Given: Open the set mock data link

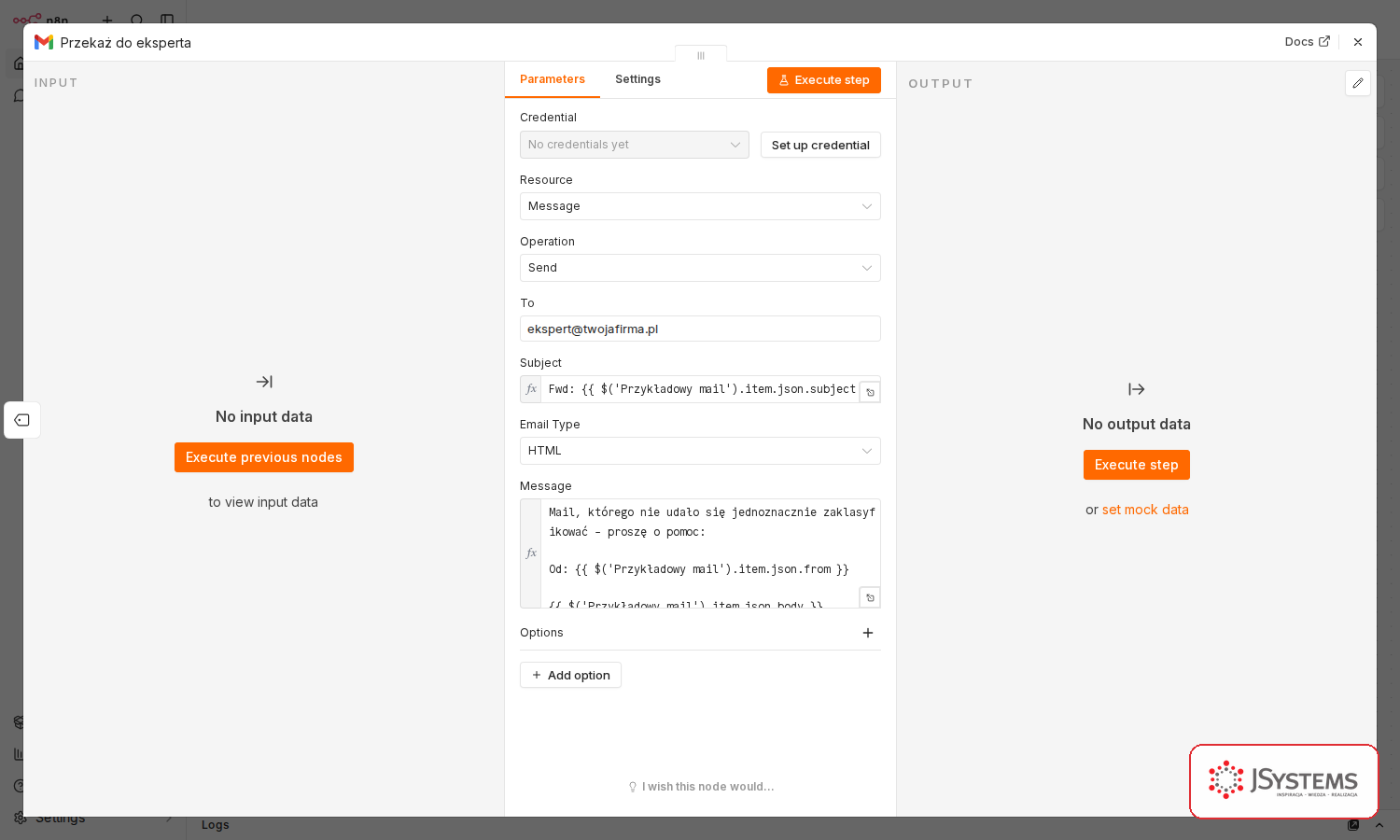Looking at the screenshot, I should [x=1145, y=510].
